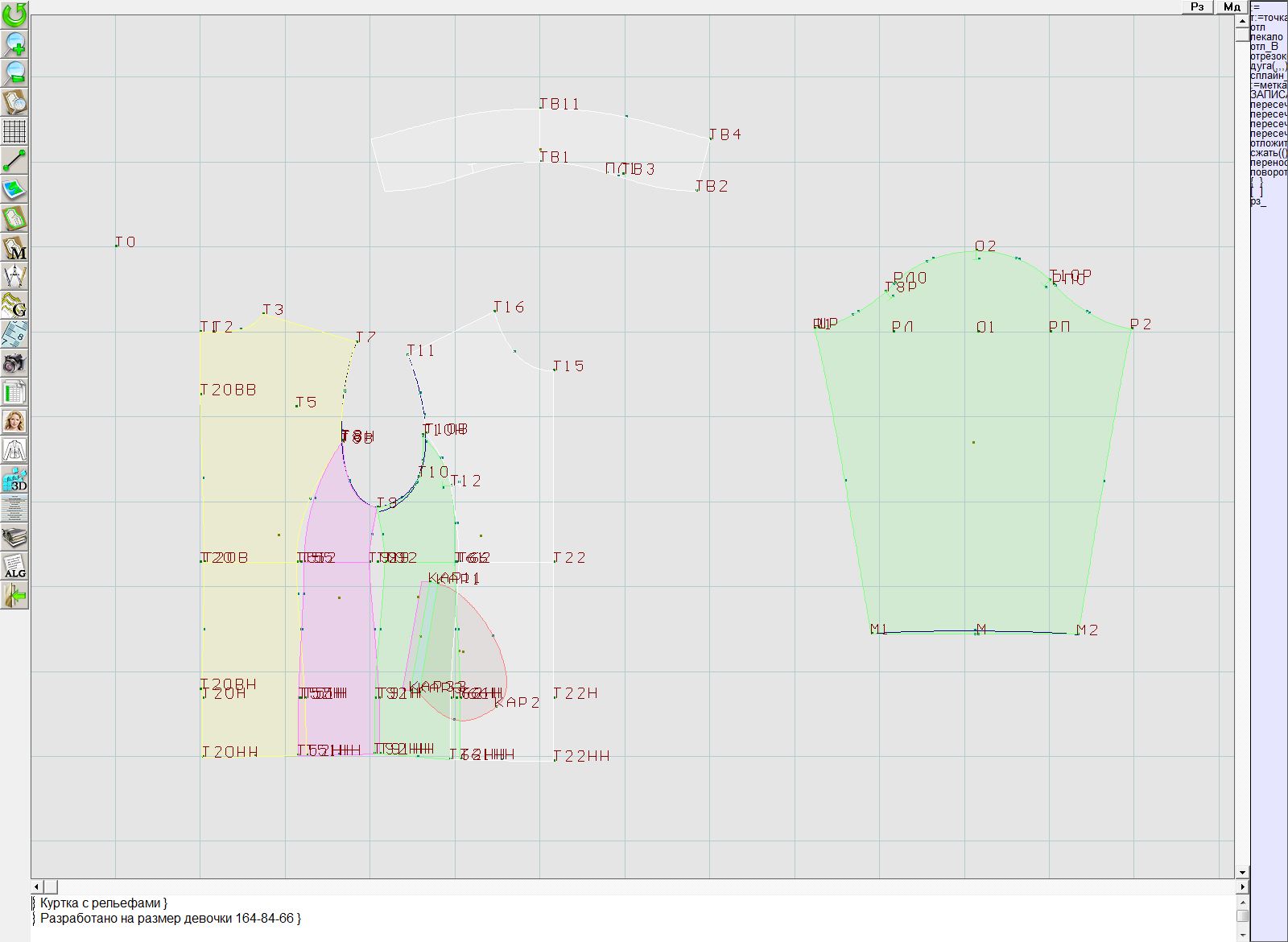The height and width of the screenshot is (942, 1288).
Task: Toggle the grid display icon
Action: (x=14, y=130)
